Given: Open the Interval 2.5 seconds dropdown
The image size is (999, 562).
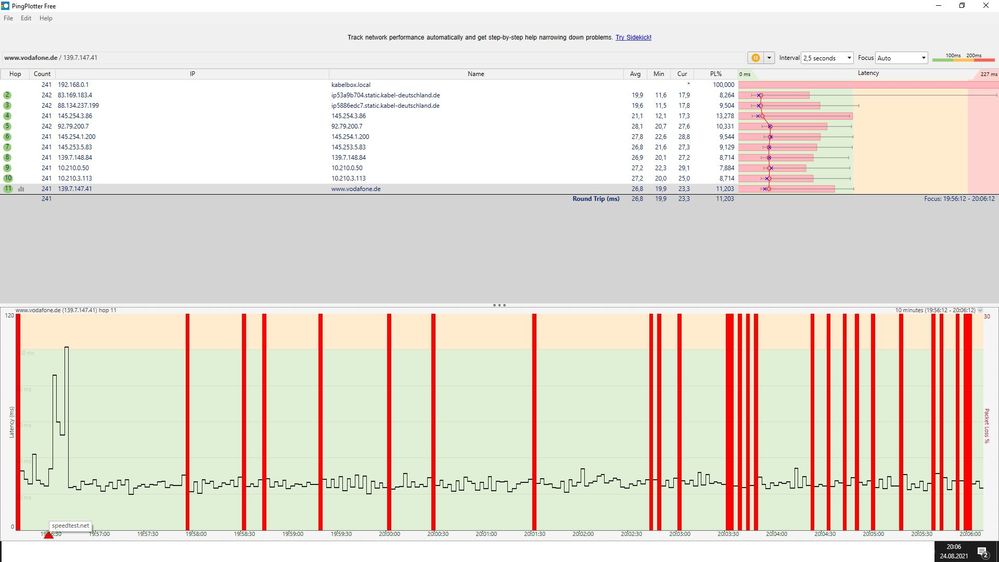Looking at the screenshot, I should pyautogui.click(x=827, y=58).
